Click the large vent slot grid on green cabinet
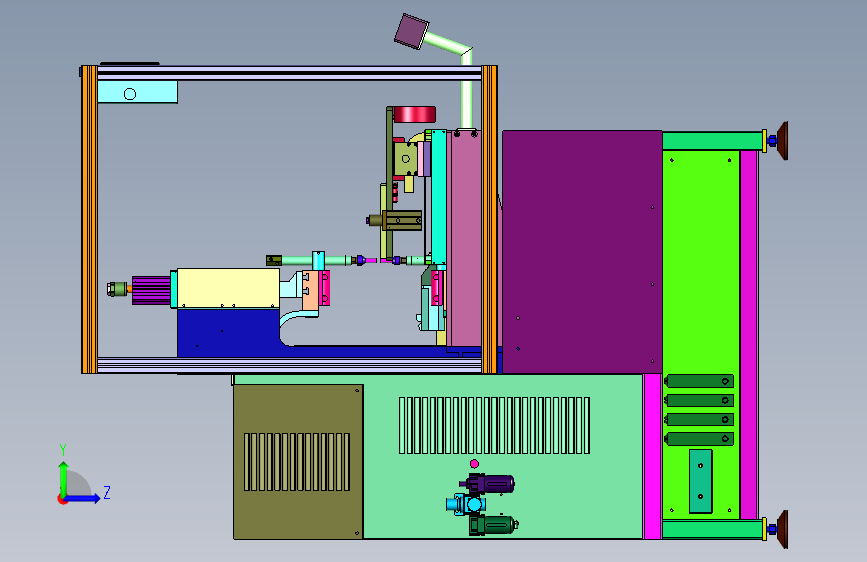Image resolution: width=867 pixels, height=562 pixels. pyautogui.click(x=494, y=425)
